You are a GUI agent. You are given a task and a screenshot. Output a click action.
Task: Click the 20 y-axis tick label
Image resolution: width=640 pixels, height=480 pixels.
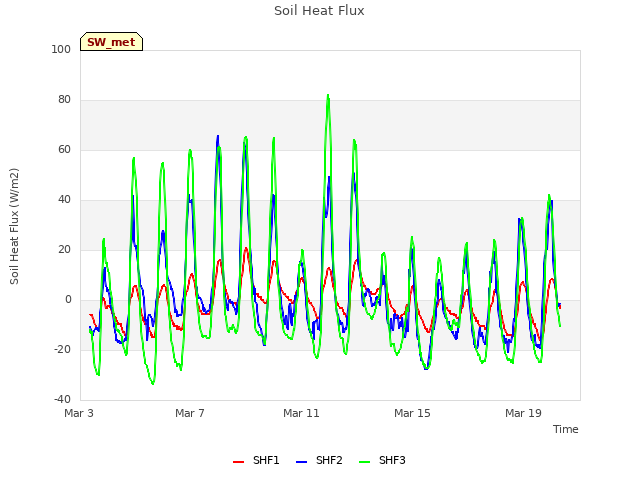64,249
